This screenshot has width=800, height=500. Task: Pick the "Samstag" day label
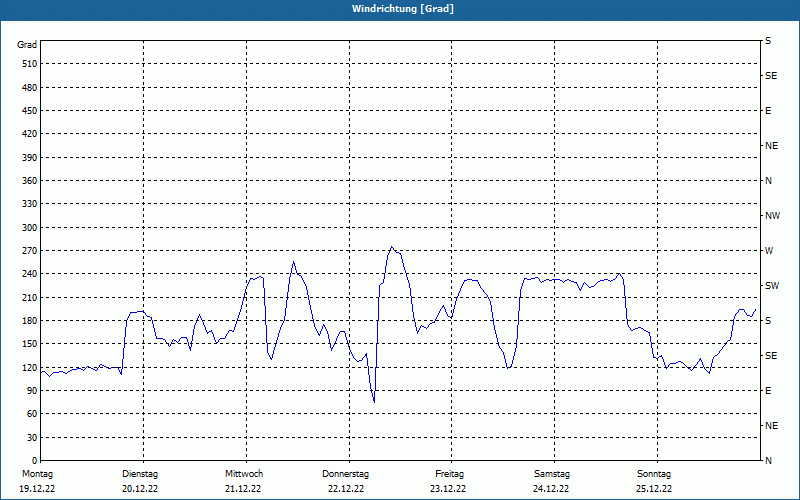click(x=552, y=474)
